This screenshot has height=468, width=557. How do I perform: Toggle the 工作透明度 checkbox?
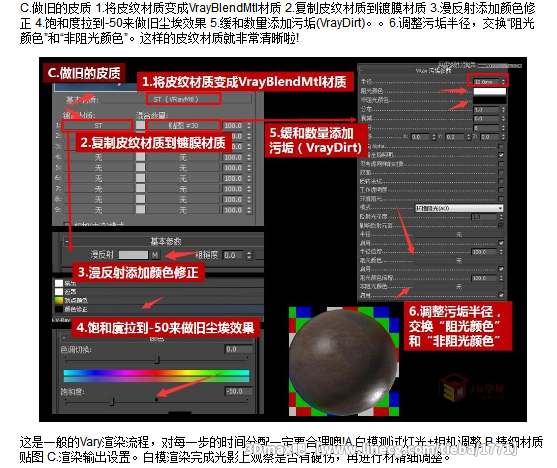point(501,190)
